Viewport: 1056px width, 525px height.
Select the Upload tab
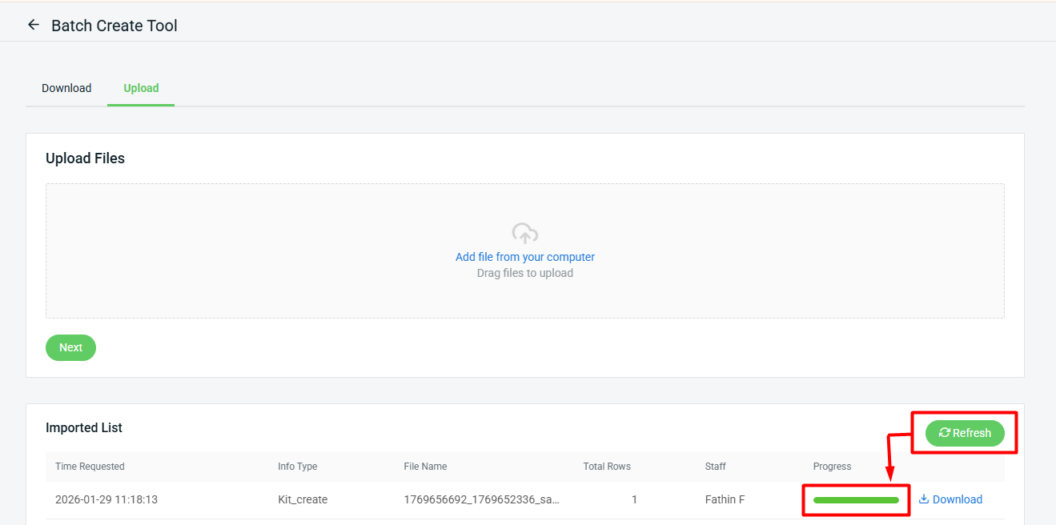(141, 88)
